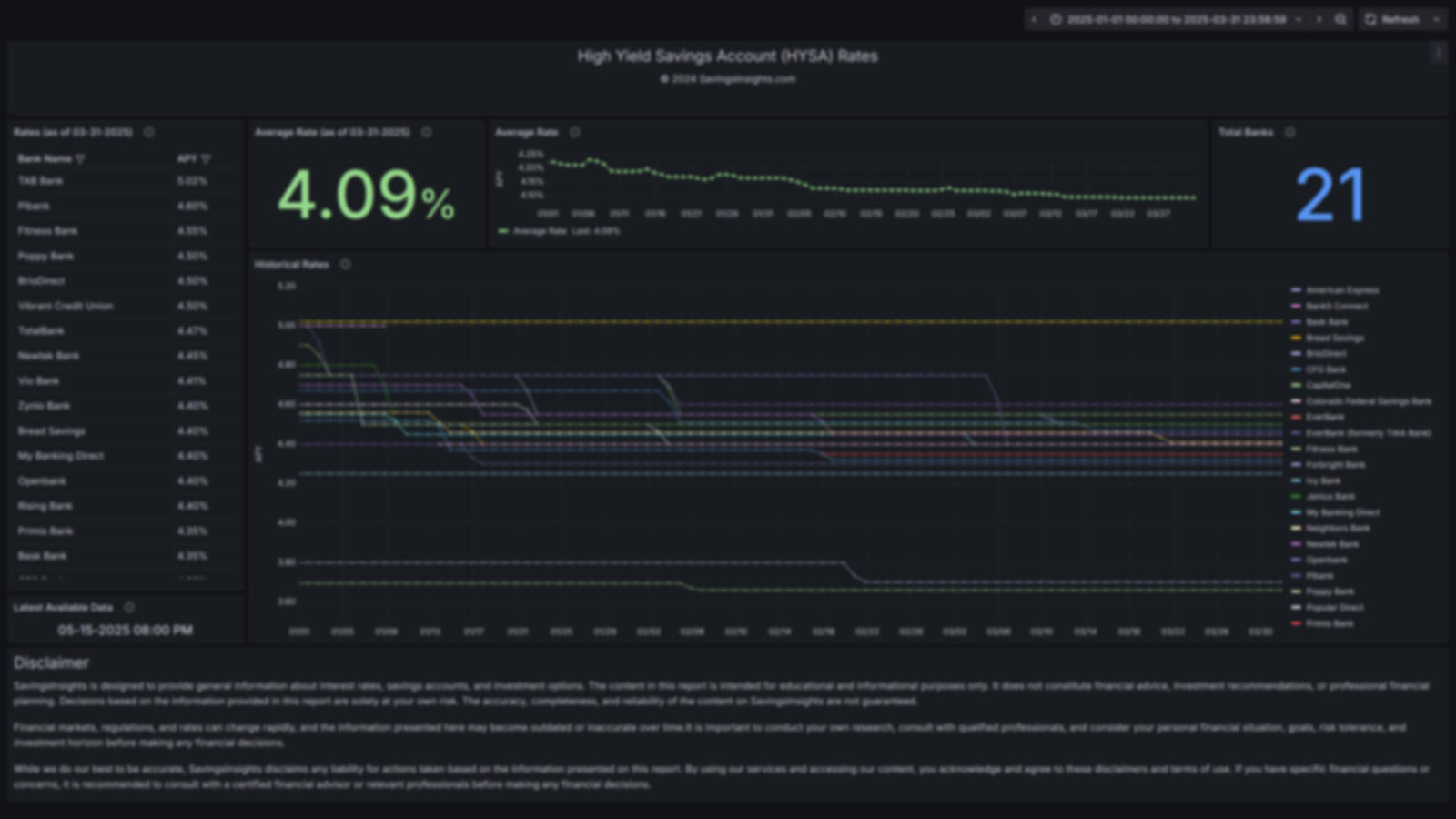Expand the time range dropdown

point(1298,19)
